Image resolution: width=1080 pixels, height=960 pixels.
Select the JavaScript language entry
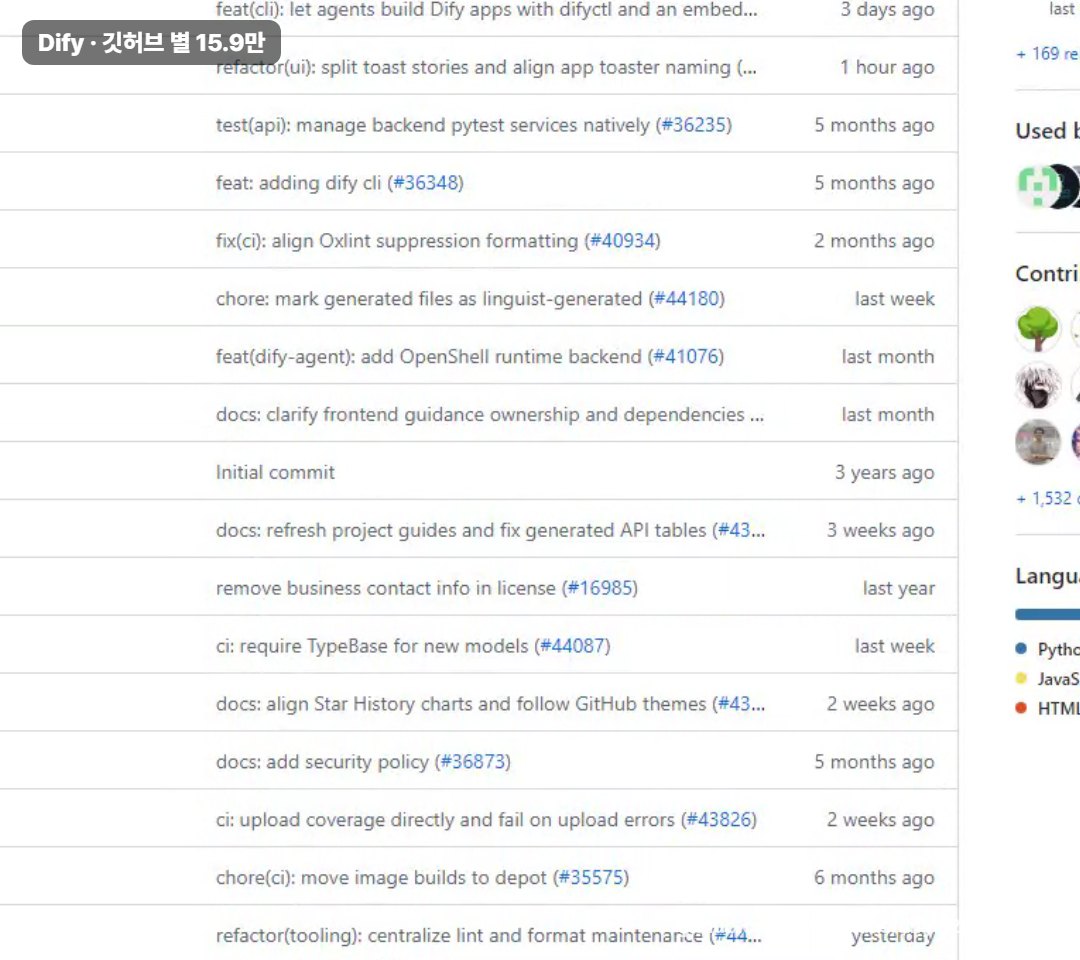coord(1048,678)
